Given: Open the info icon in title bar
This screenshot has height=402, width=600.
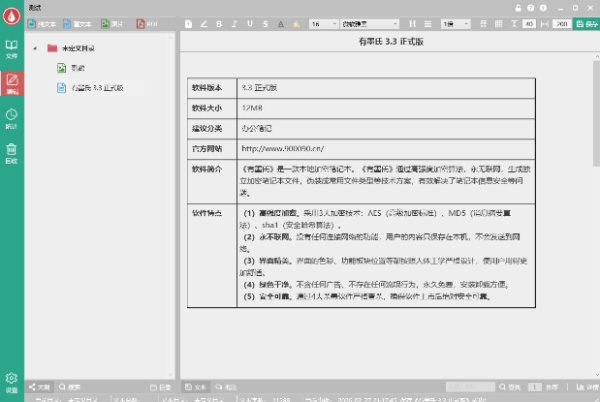Looking at the screenshot, I should tap(543, 8).
